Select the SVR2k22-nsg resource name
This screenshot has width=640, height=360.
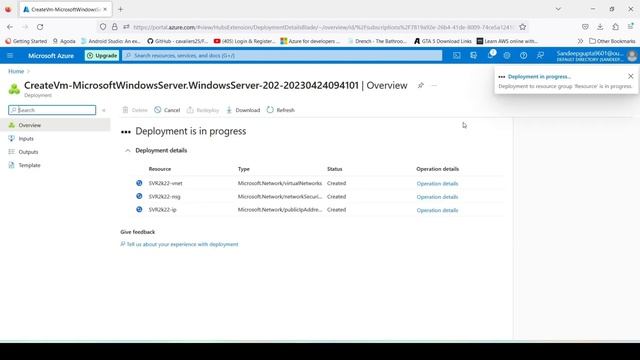164,196
